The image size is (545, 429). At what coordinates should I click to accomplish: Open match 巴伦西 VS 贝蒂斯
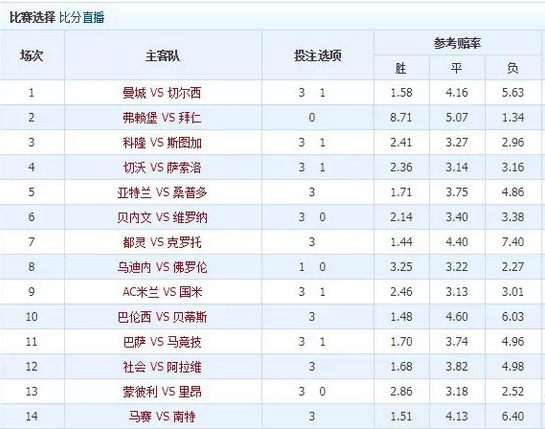(162, 317)
